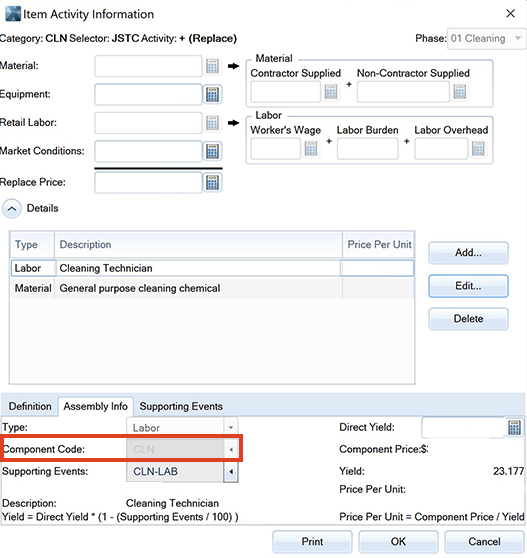Select the Assembly Info tab

click(95, 406)
